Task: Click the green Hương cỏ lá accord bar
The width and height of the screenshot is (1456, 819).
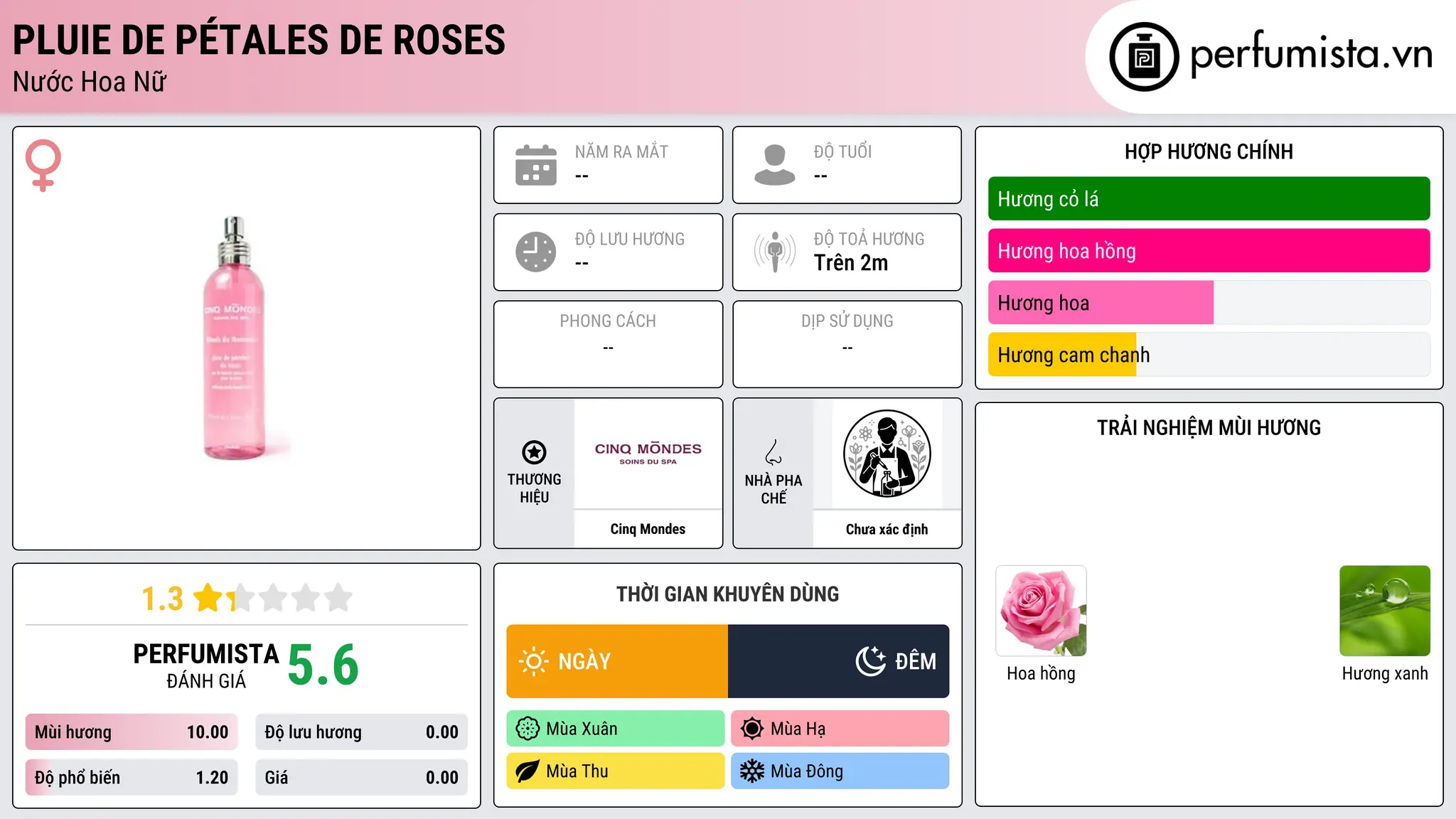Action: click(1209, 199)
